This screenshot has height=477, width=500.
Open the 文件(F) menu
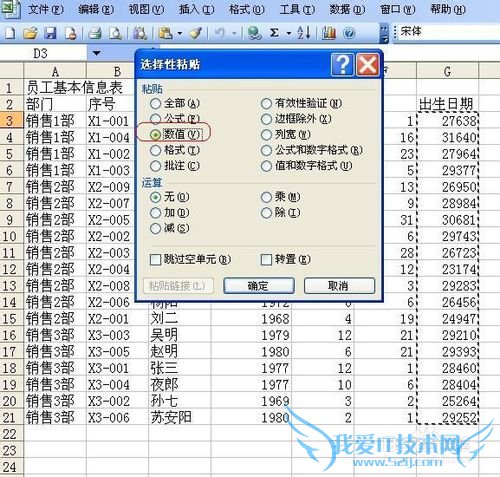pos(45,9)
